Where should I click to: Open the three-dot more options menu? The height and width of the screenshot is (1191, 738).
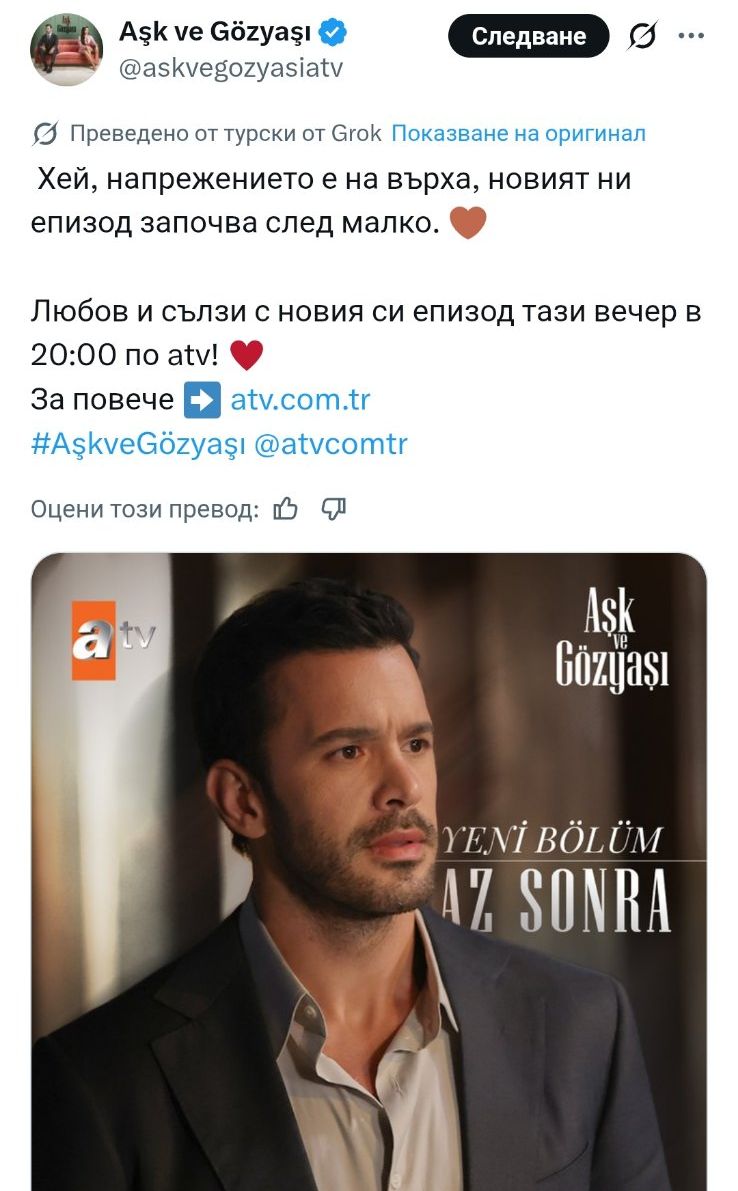pyautogui.click(x=691, y=36)
